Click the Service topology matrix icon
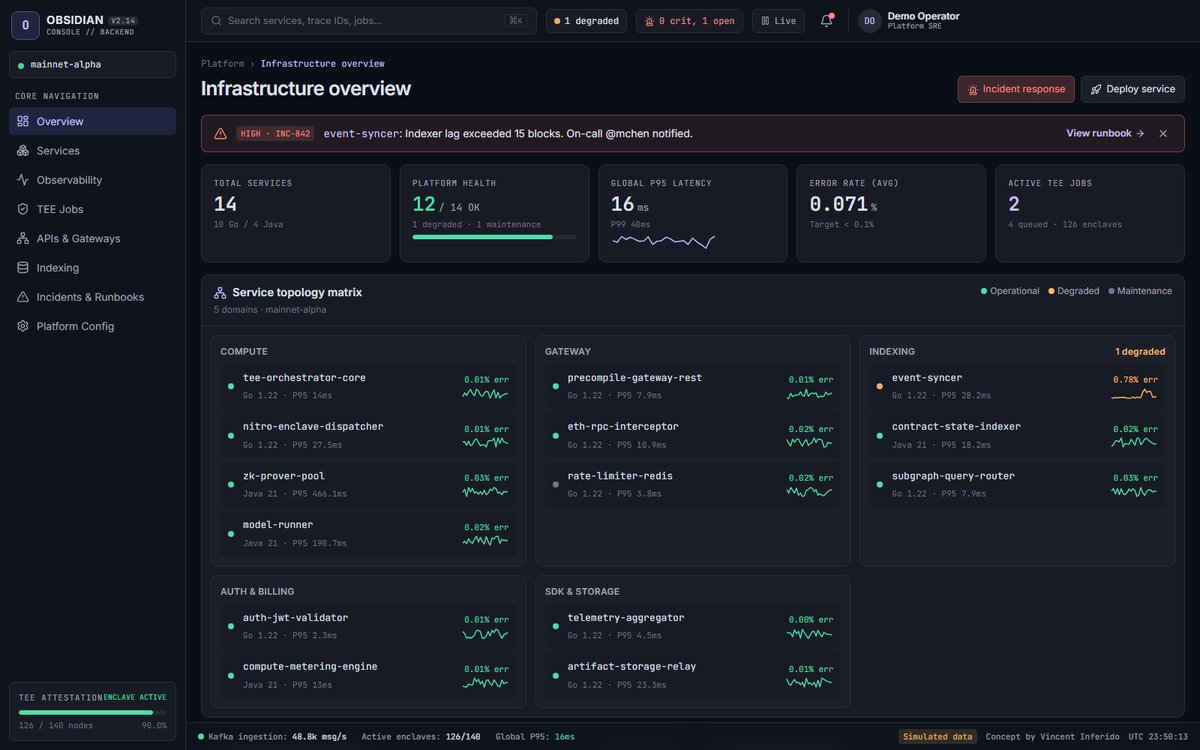Screen dimensions: 1200x750 pyautogui.click(x=220, y=293)
